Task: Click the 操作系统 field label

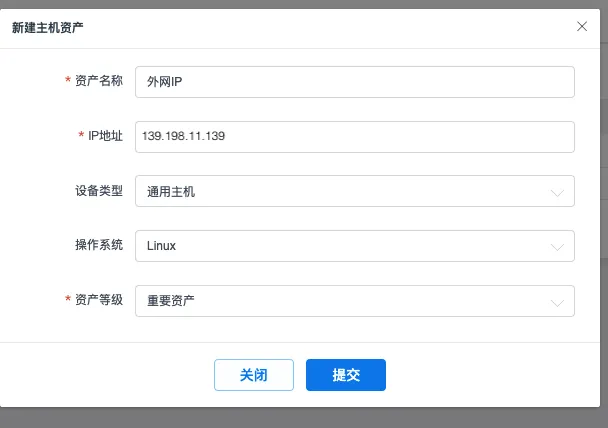Action: [98, 245]
